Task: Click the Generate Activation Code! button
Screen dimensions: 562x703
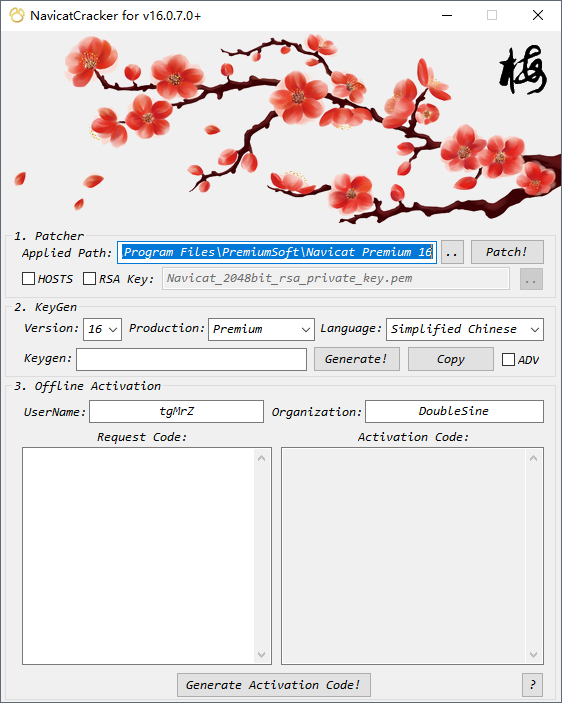Action: point(273,685)
